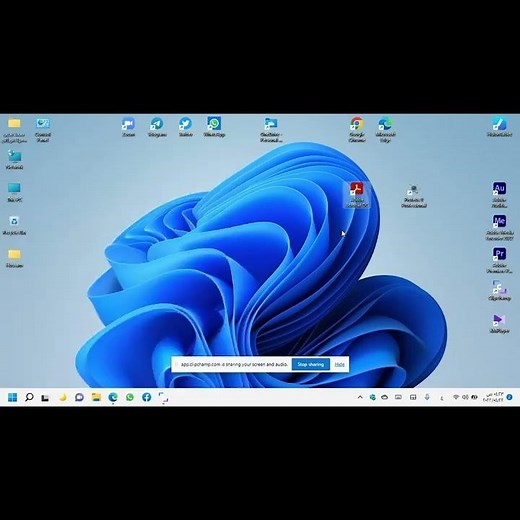Open the Twitter desktop shortcut
Image resolution: width=520 pixels, height=520 pixels.
pyautogui.click(x=185, y=127)
